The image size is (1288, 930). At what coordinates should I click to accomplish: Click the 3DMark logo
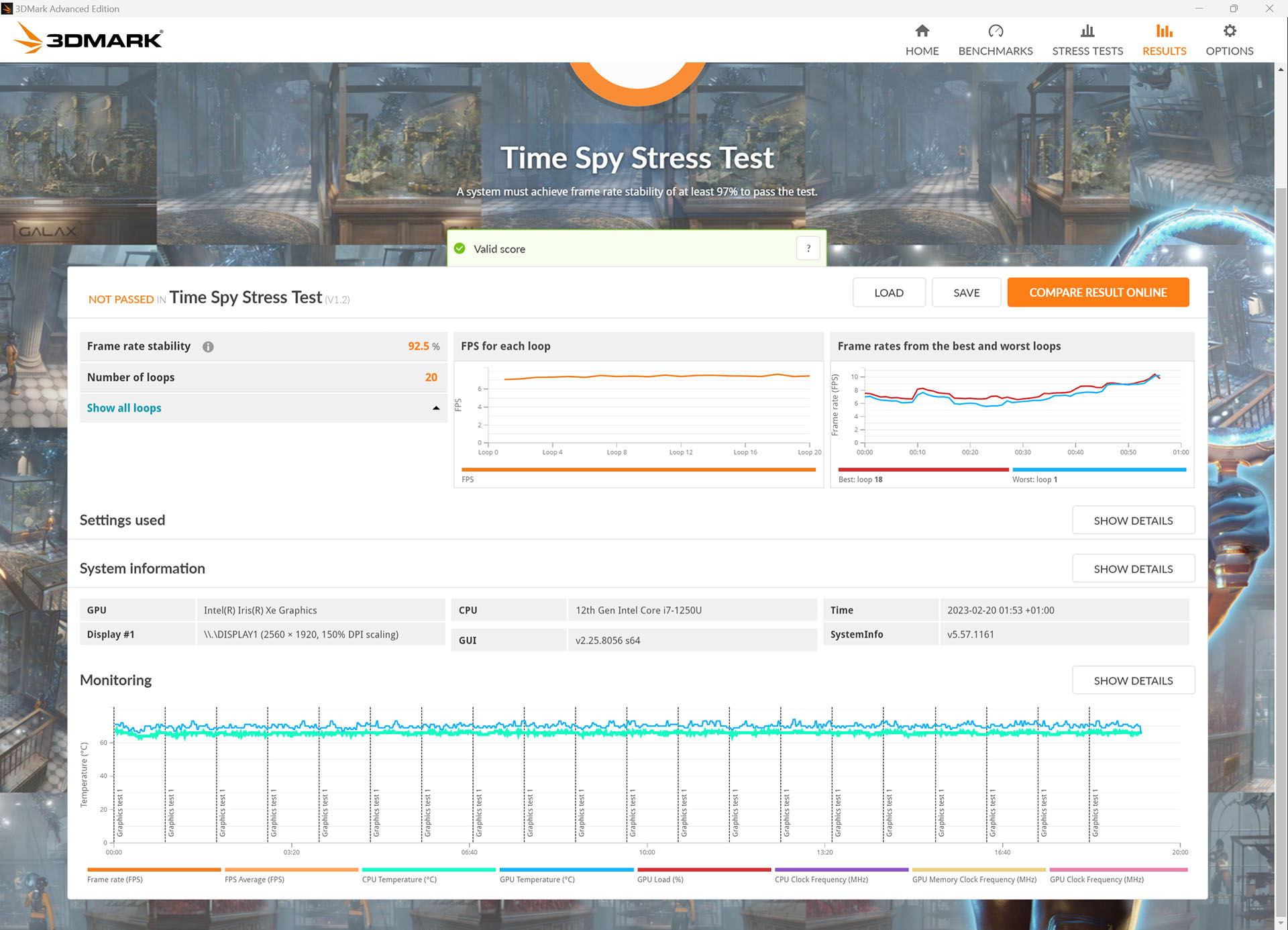tap(88, 38)
